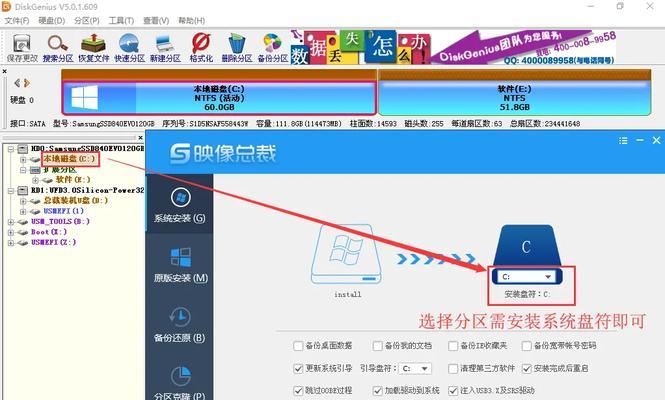The width and height of the screenshot is (665, 400).
Task: Close the left tree panel with X
Action: [140, 137]
